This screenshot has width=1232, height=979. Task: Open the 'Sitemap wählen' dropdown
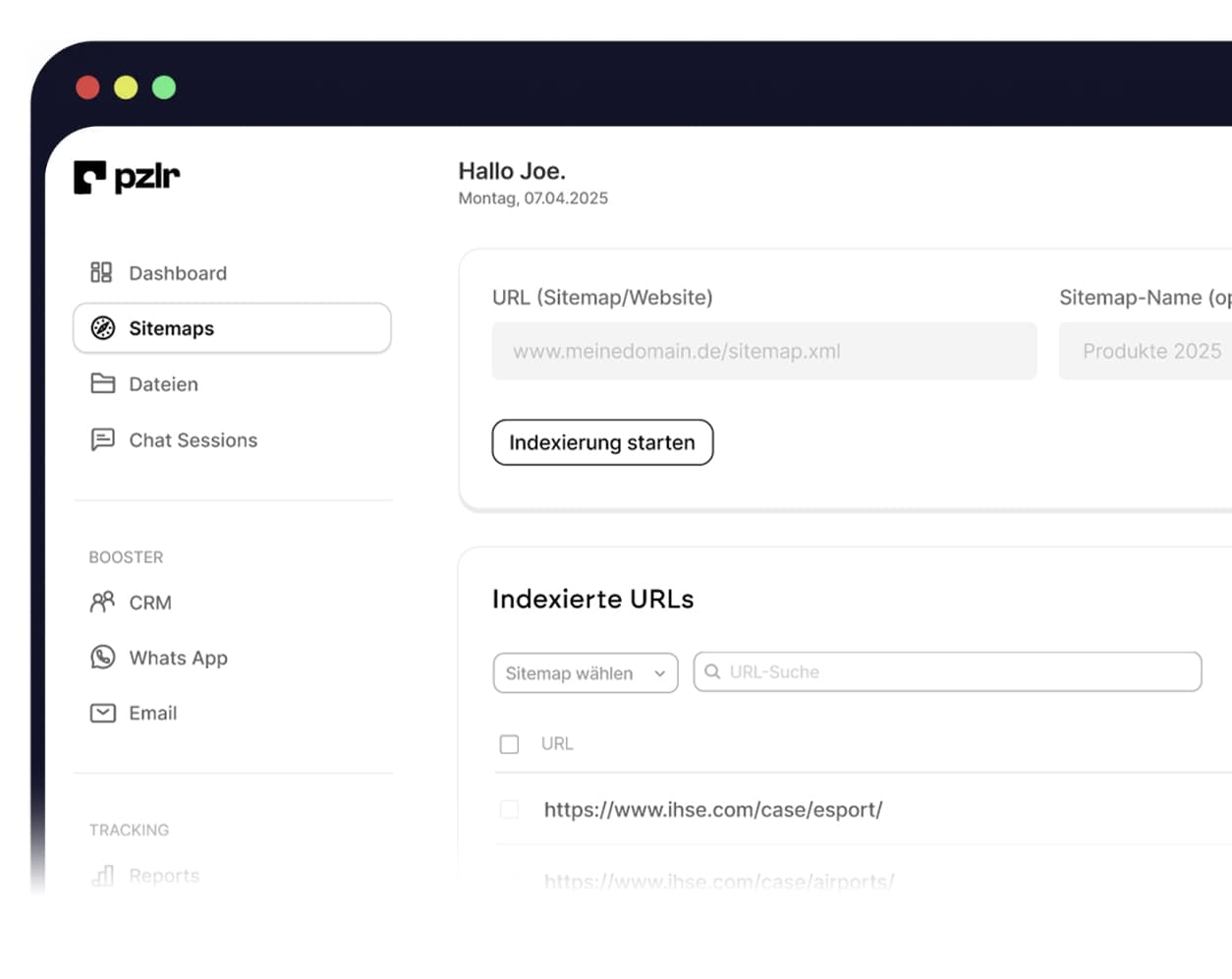585,673
